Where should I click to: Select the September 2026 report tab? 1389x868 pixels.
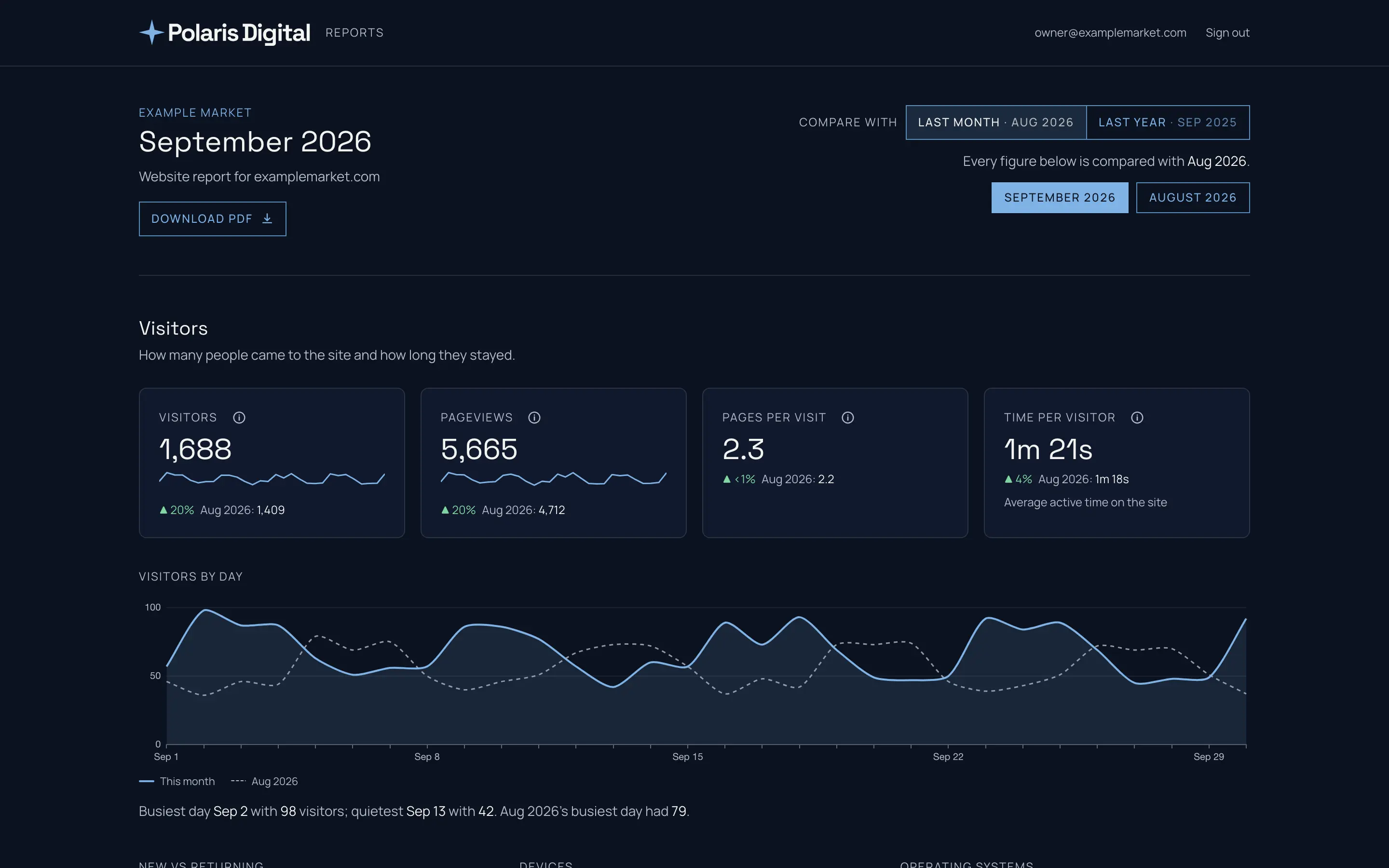coord(1060,198)
